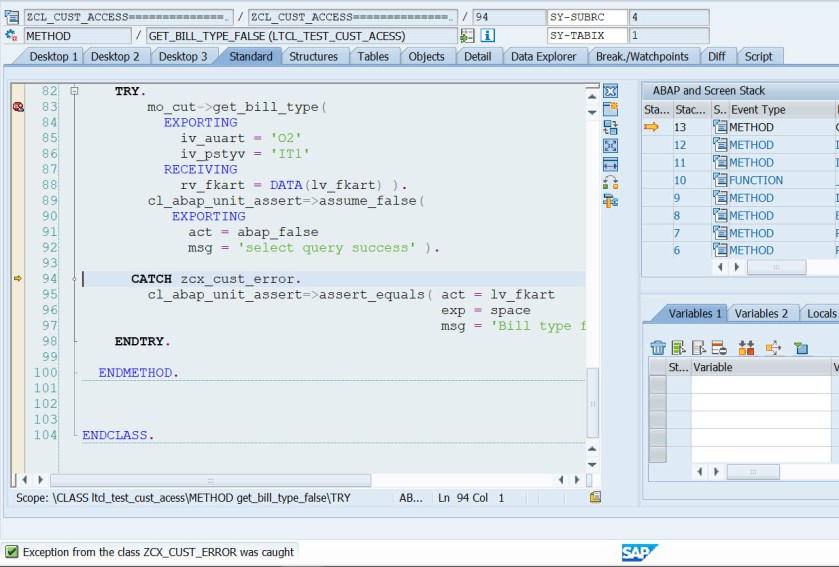Click the blue info icon next to the method name
This screenshot has height=567, width=839.
coord(489,36)
